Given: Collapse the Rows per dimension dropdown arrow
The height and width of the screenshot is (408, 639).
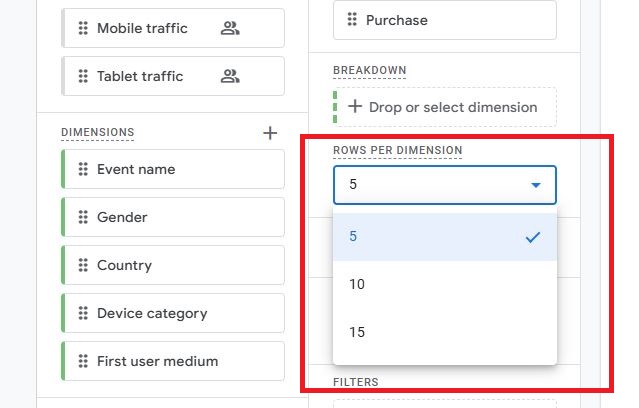Looking at the screenshot, I should coord(536,185).
